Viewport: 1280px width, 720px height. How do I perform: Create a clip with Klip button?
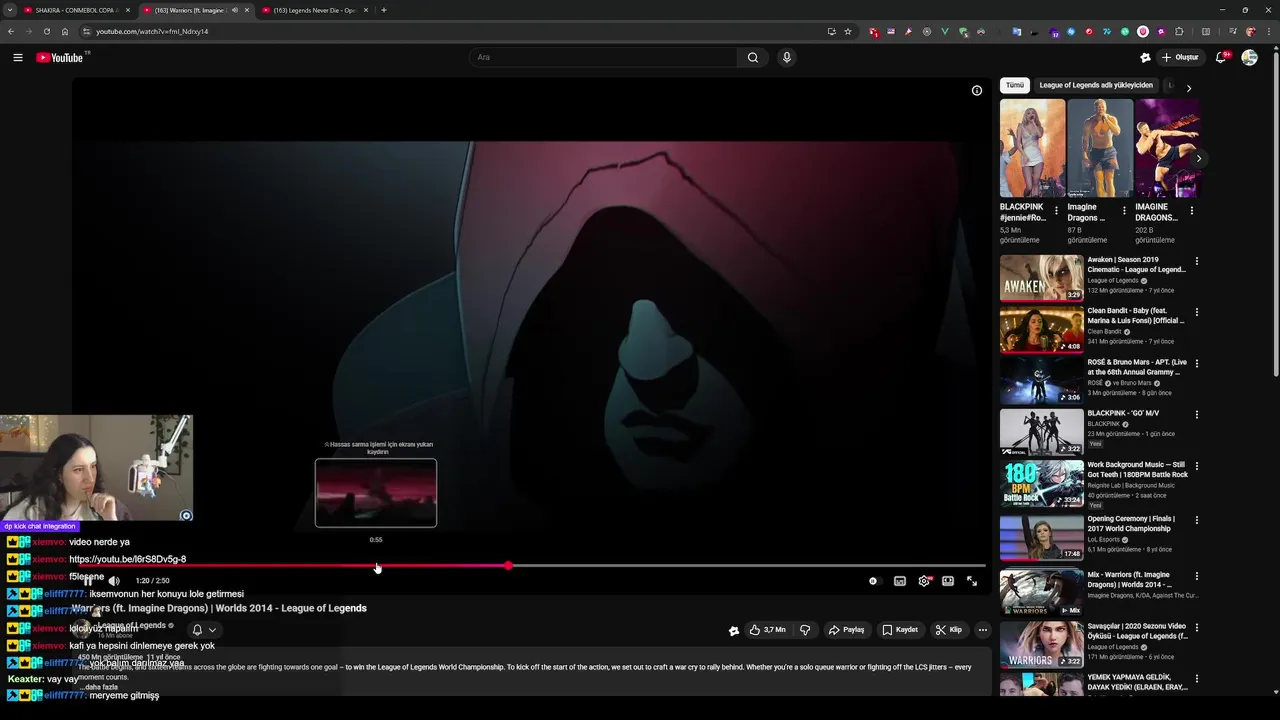point(948,630)
